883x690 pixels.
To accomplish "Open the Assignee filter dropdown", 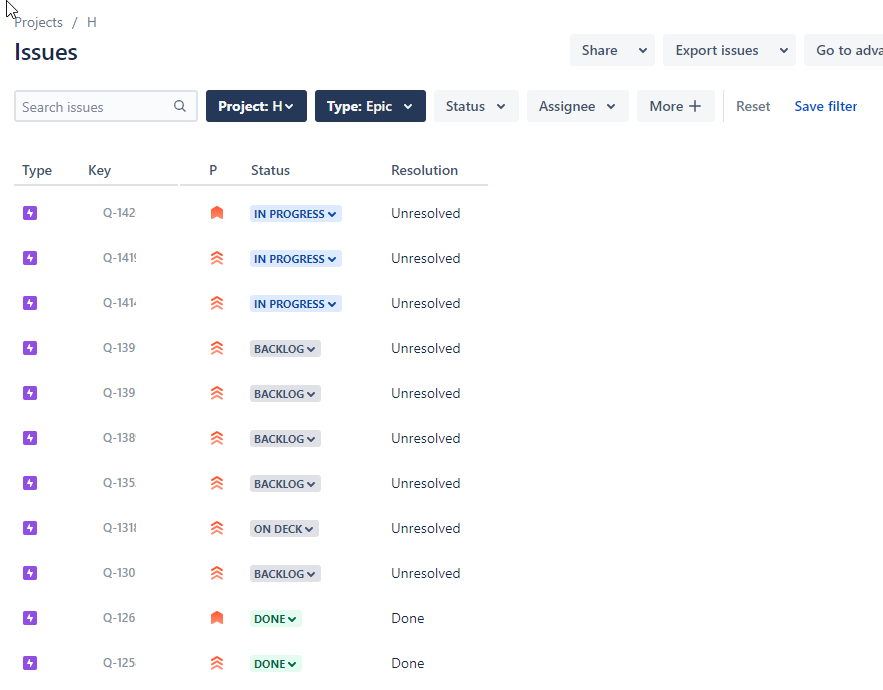I will pos(577,106).
